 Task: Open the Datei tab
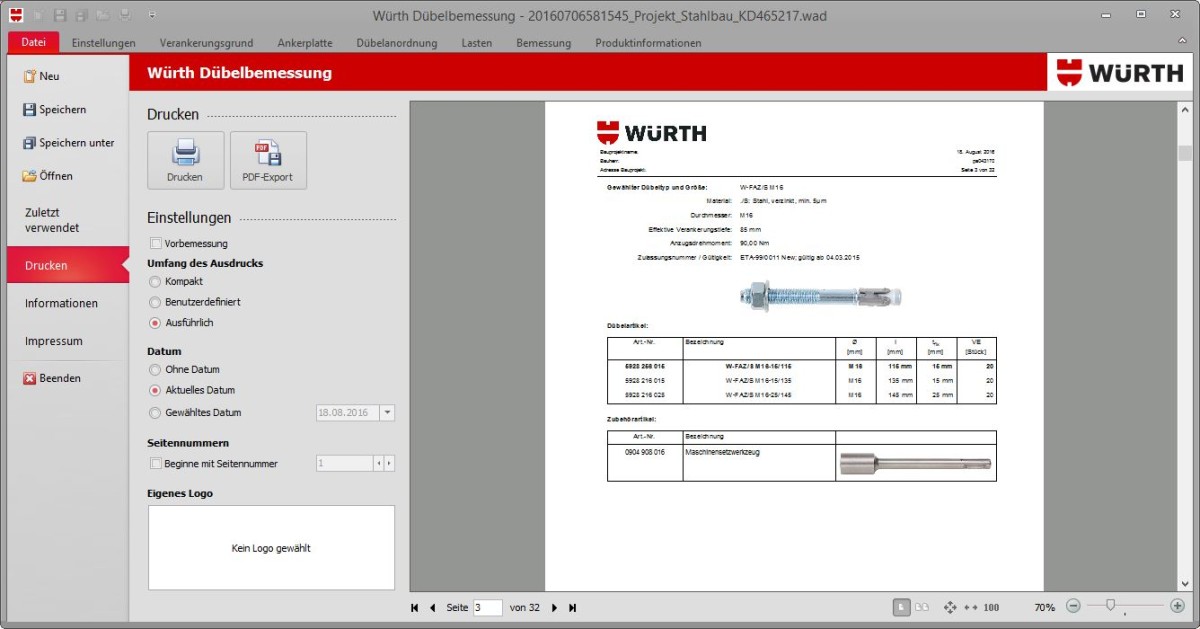[x=33, y=42]
